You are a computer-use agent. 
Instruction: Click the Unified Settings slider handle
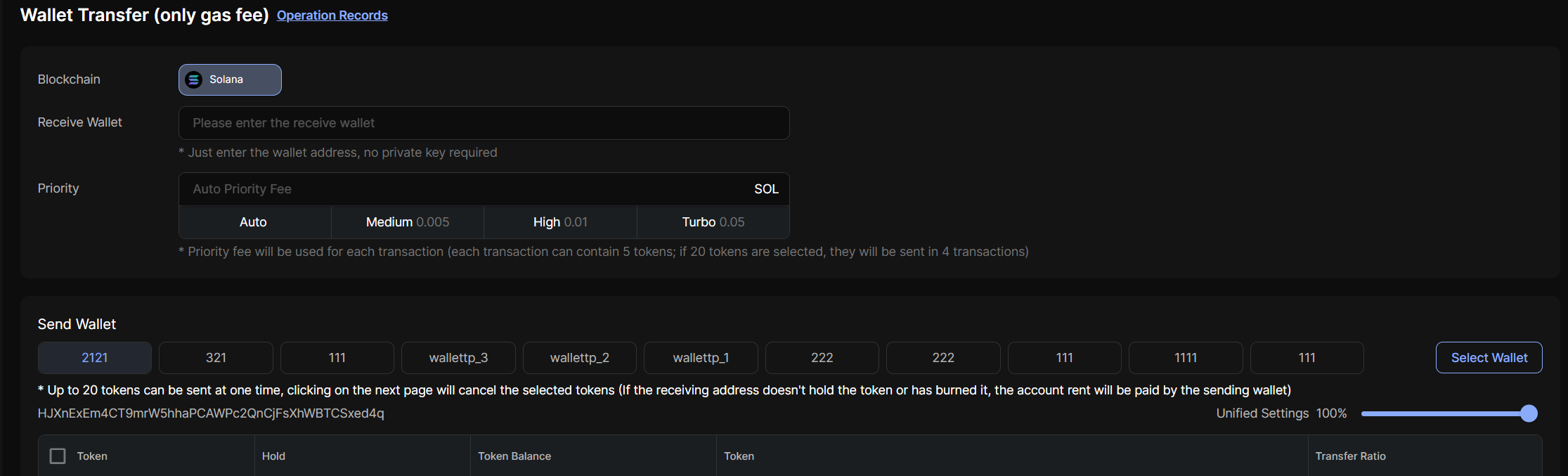1529,413
